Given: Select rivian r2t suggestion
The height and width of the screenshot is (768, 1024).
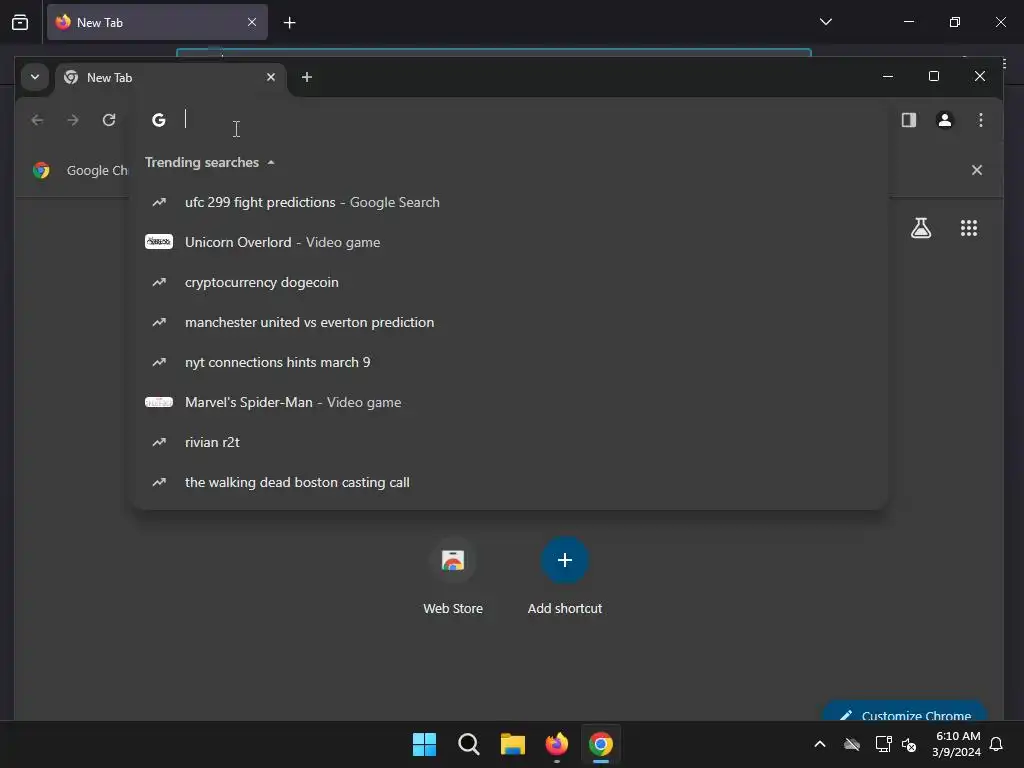Looking at the screenshot, I should 509,442.
